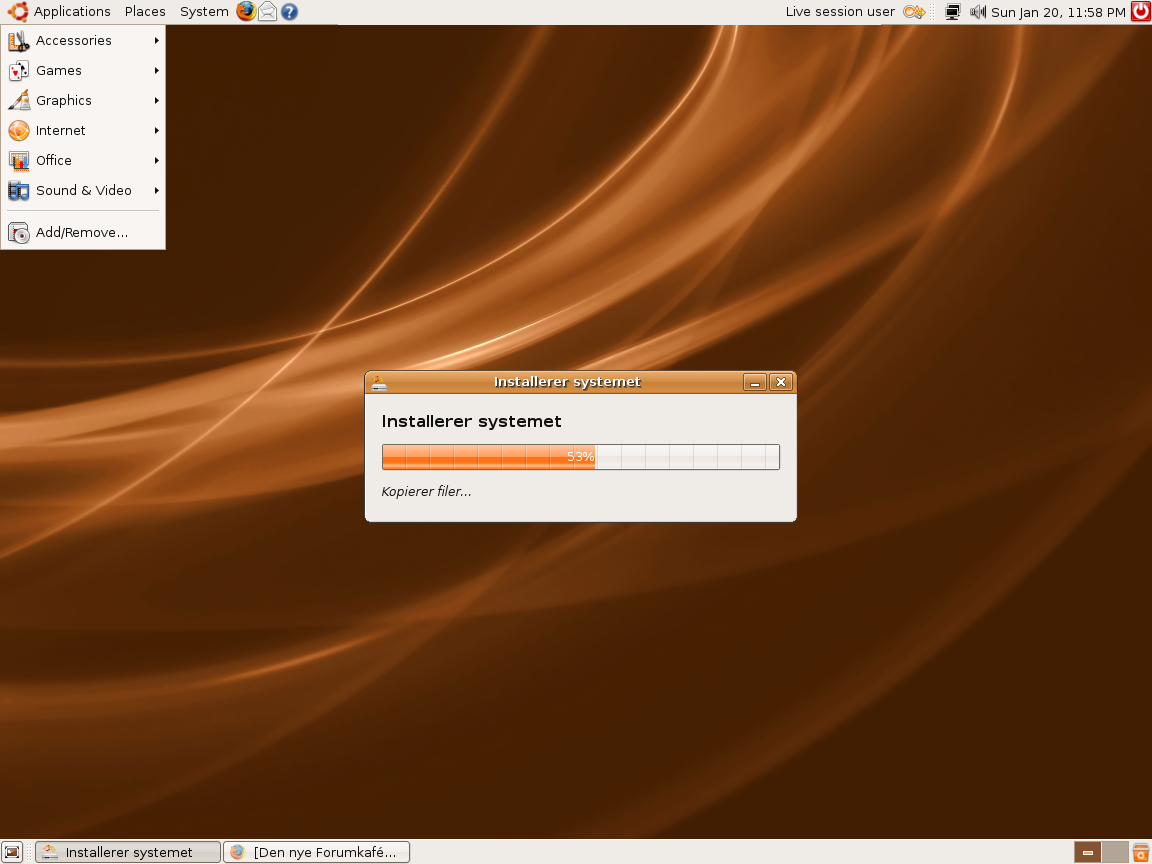This screenshot has width=1152, height=864.
Task: Minimize the Installerer systemet dialog
Action: pos(755,382)
